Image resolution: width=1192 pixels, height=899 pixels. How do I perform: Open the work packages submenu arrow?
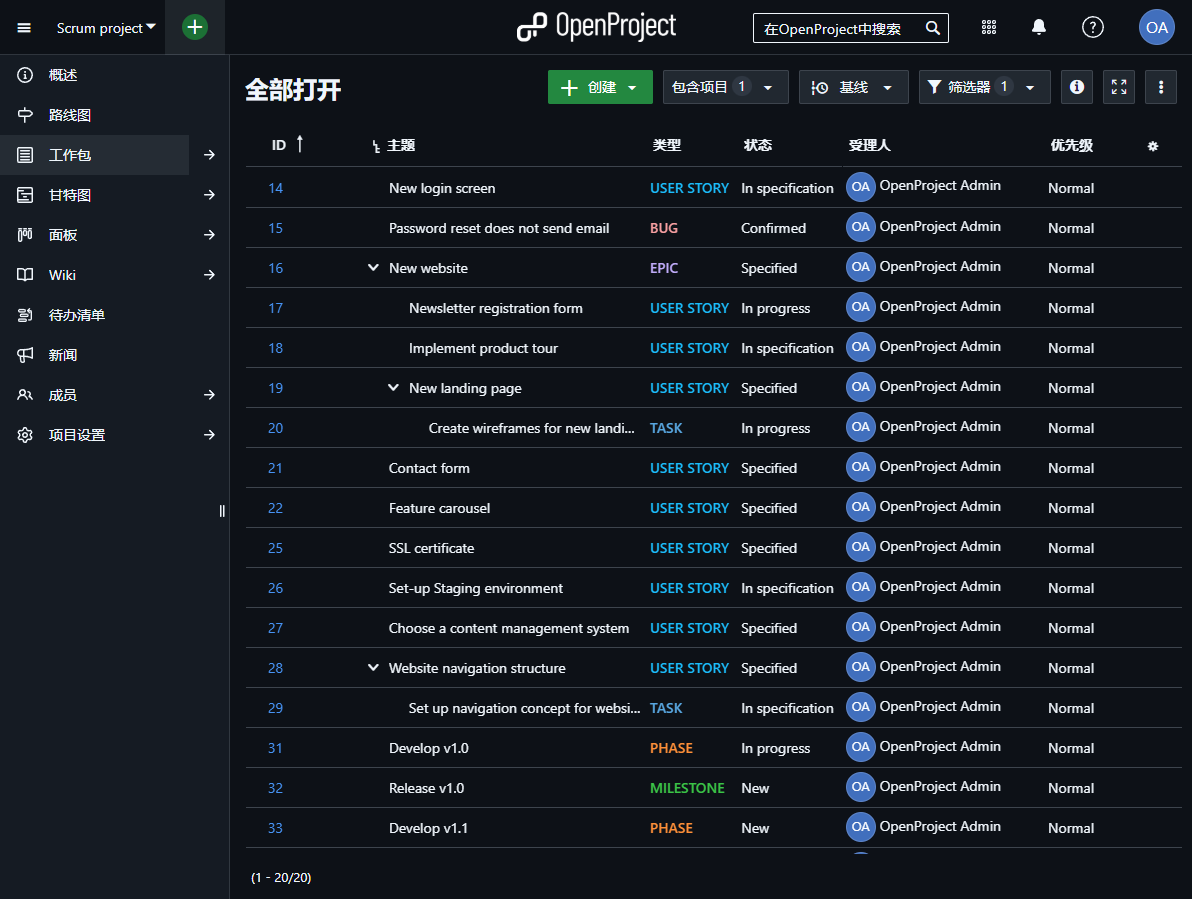pyautogui.click(x=209, y=155)
